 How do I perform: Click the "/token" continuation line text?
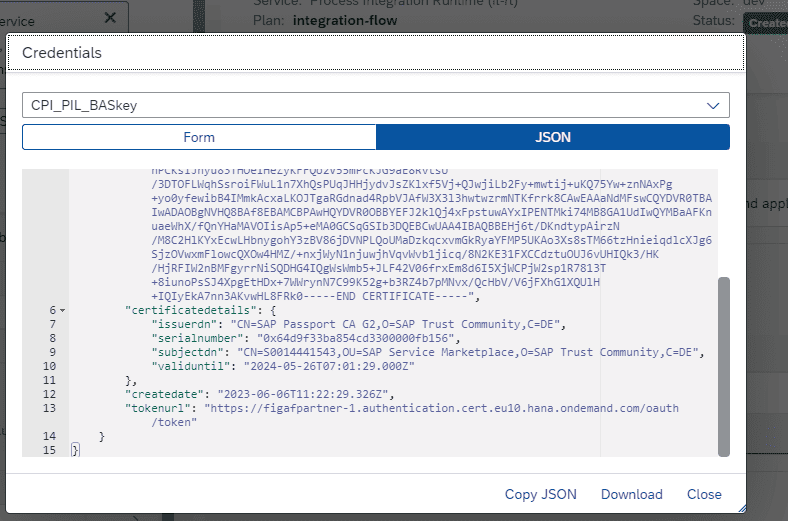174,423
